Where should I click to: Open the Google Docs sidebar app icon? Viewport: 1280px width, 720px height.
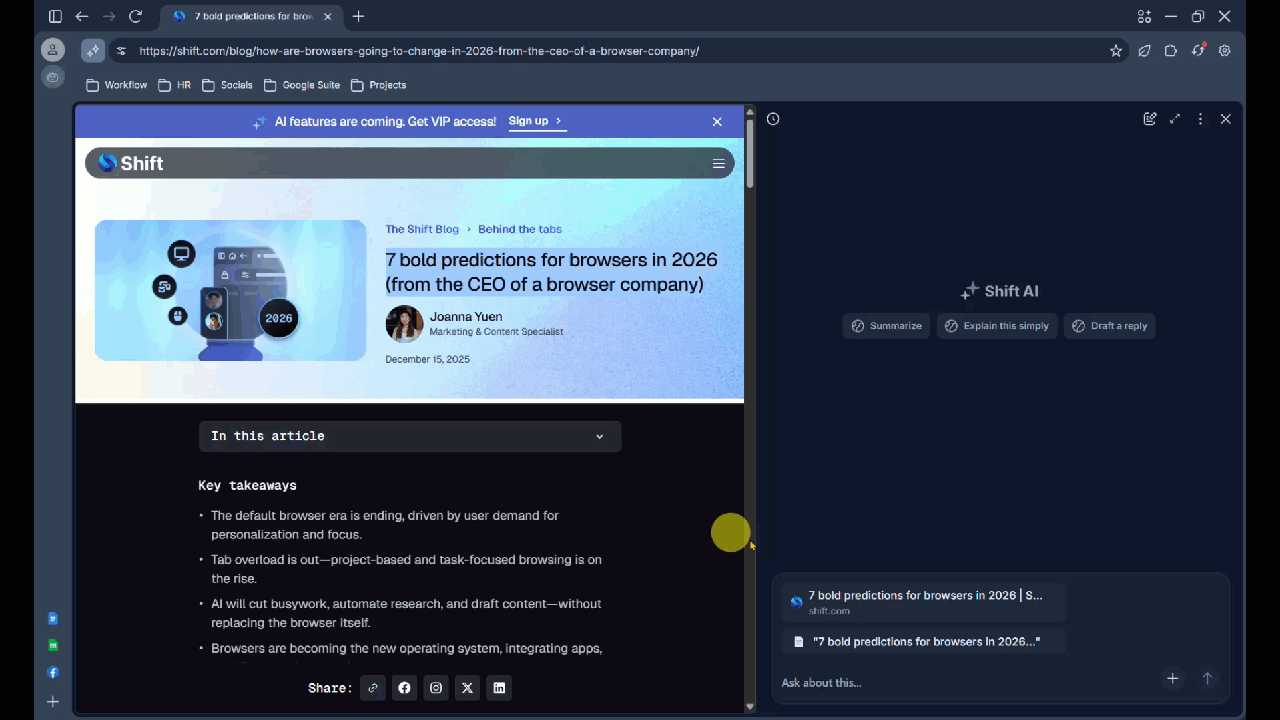point(53,619)
